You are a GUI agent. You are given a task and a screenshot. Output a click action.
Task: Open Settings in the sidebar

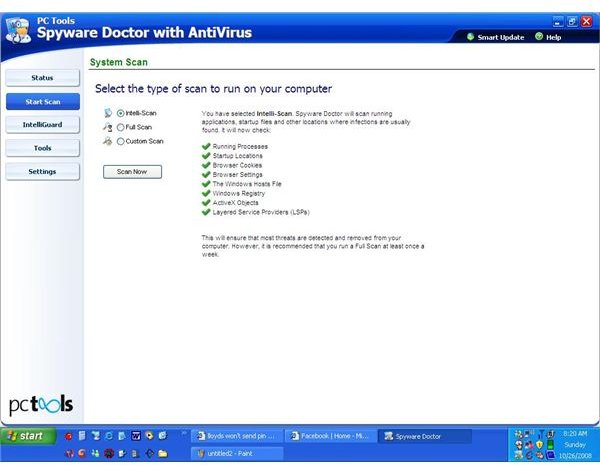coord(42,171)
